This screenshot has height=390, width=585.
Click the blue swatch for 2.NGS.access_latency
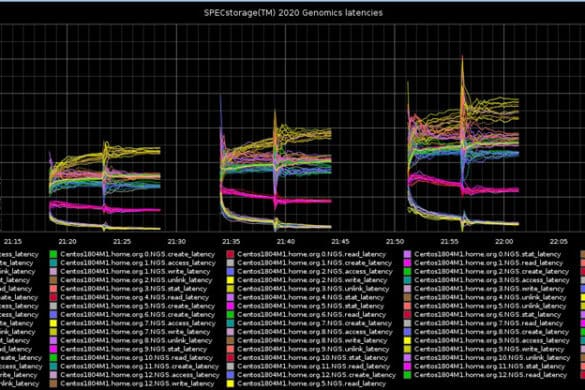231,271
